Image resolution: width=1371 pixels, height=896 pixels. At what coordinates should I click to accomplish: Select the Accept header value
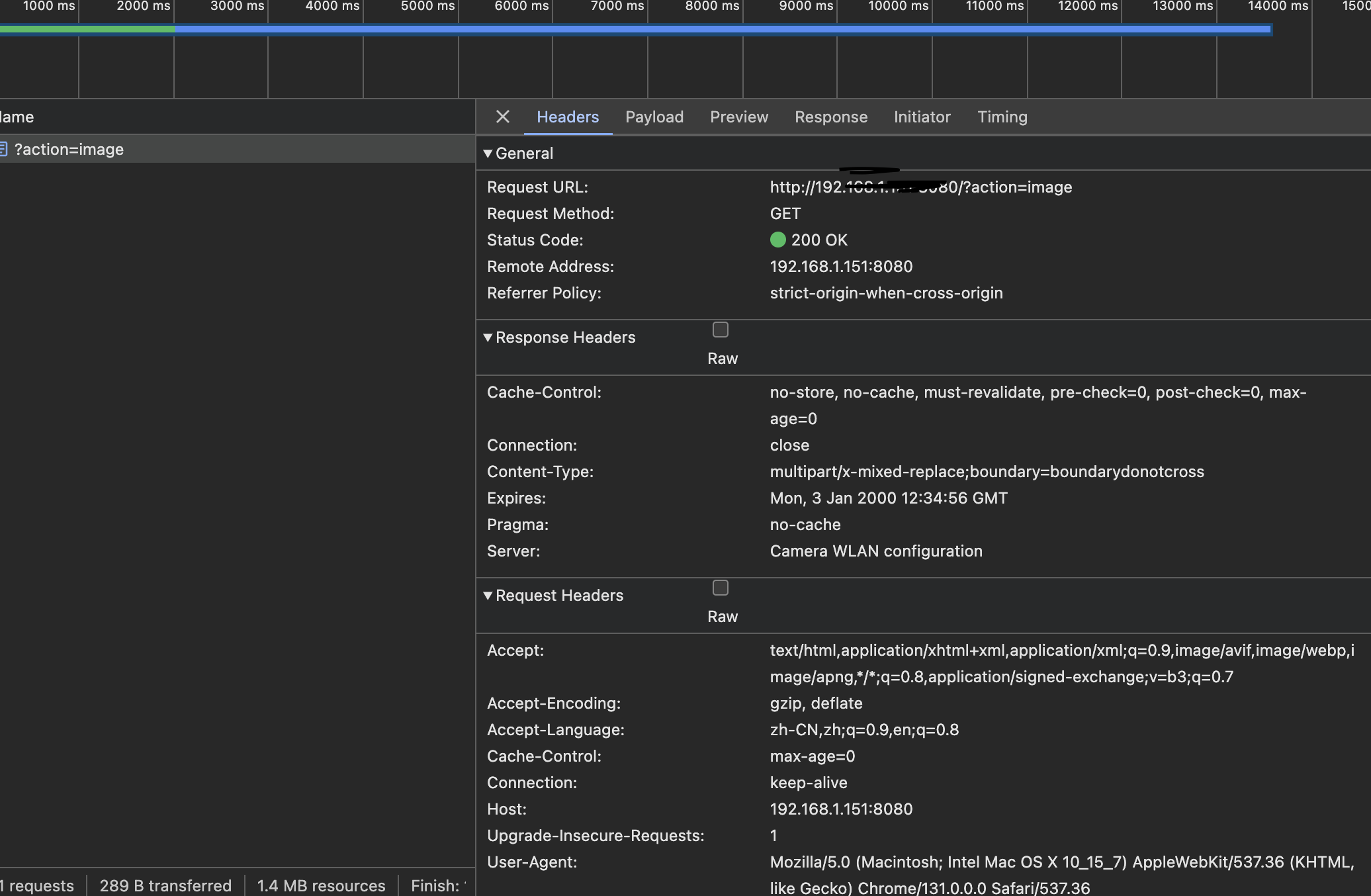click(1062, 664)
